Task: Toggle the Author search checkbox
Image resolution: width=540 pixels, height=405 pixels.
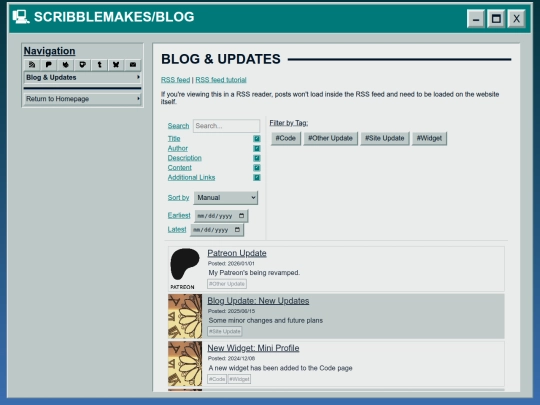Action: pos(257,148)
